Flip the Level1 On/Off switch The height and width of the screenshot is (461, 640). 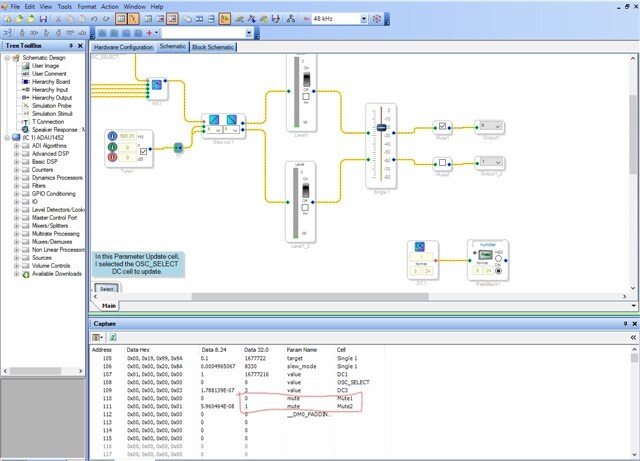coord(306,79)
